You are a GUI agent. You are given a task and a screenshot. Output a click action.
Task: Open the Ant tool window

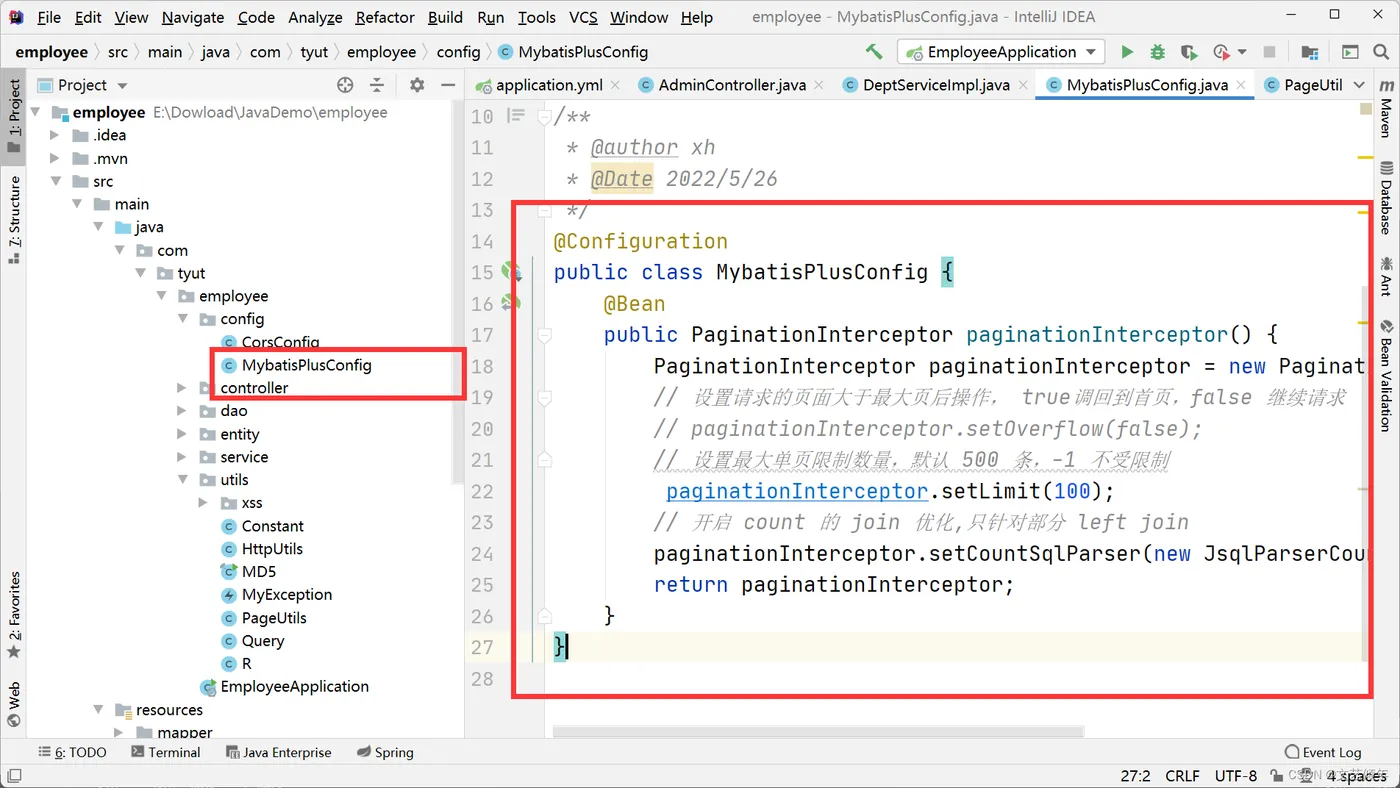1386,276
